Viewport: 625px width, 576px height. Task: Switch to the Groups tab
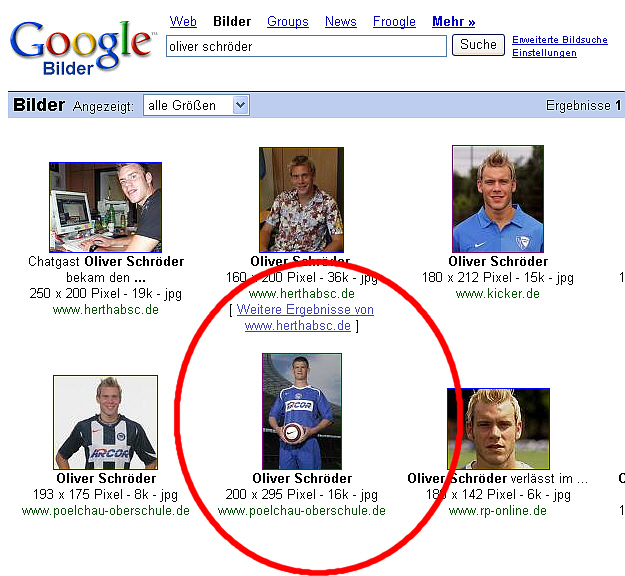pos(288,21)
